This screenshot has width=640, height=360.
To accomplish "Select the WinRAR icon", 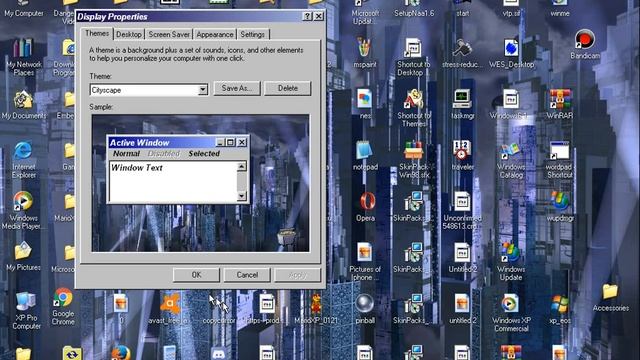I will point(559,104).
